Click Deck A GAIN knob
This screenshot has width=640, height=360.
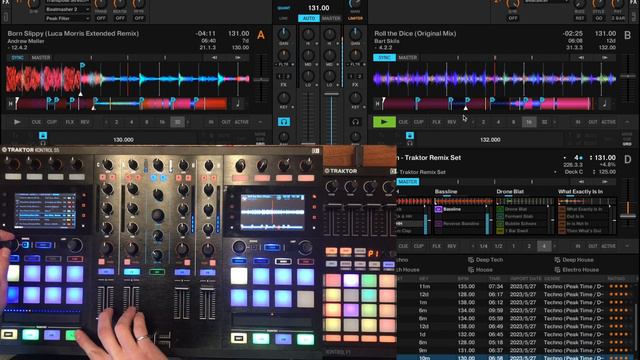pos(284,34)
